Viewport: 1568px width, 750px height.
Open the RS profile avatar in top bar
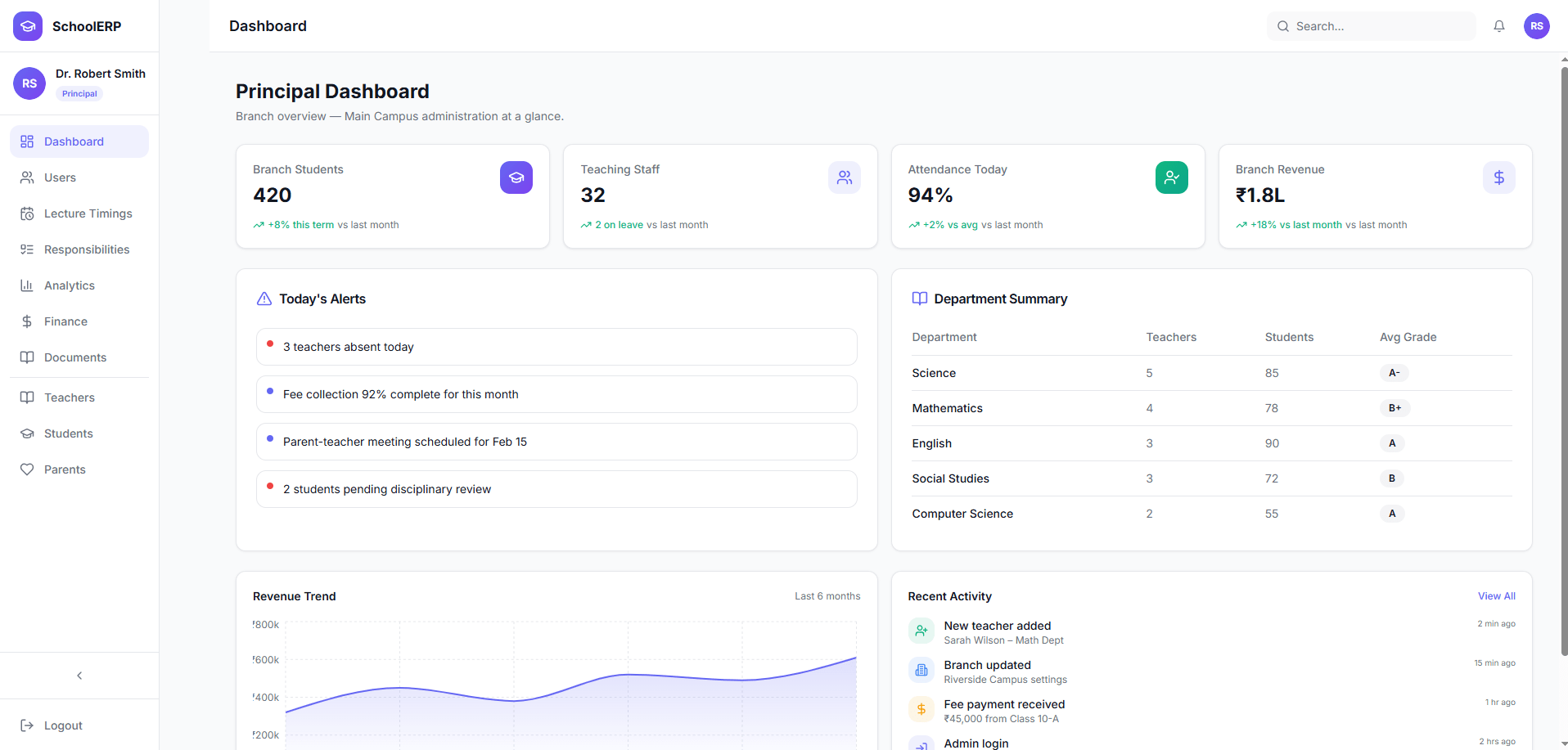tap(1537, 26)
